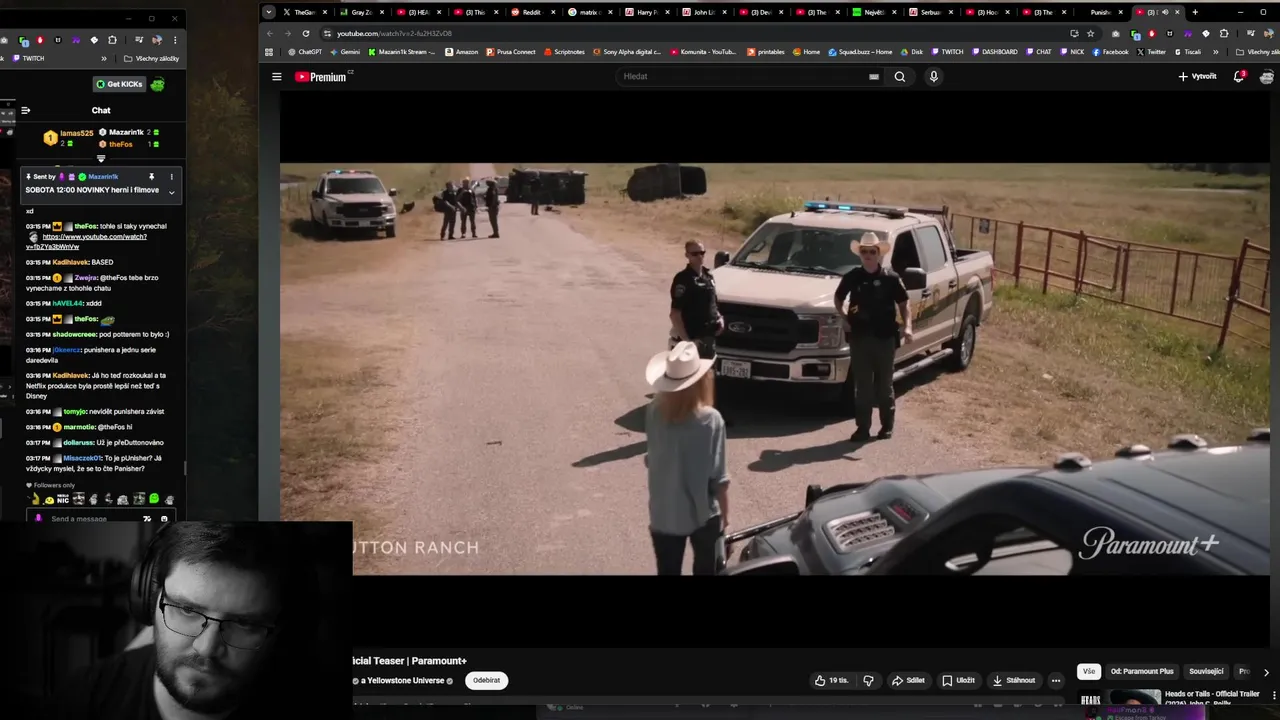Bookmark this page with star icon
The image size is (1280, 720).
(1091, 33)
